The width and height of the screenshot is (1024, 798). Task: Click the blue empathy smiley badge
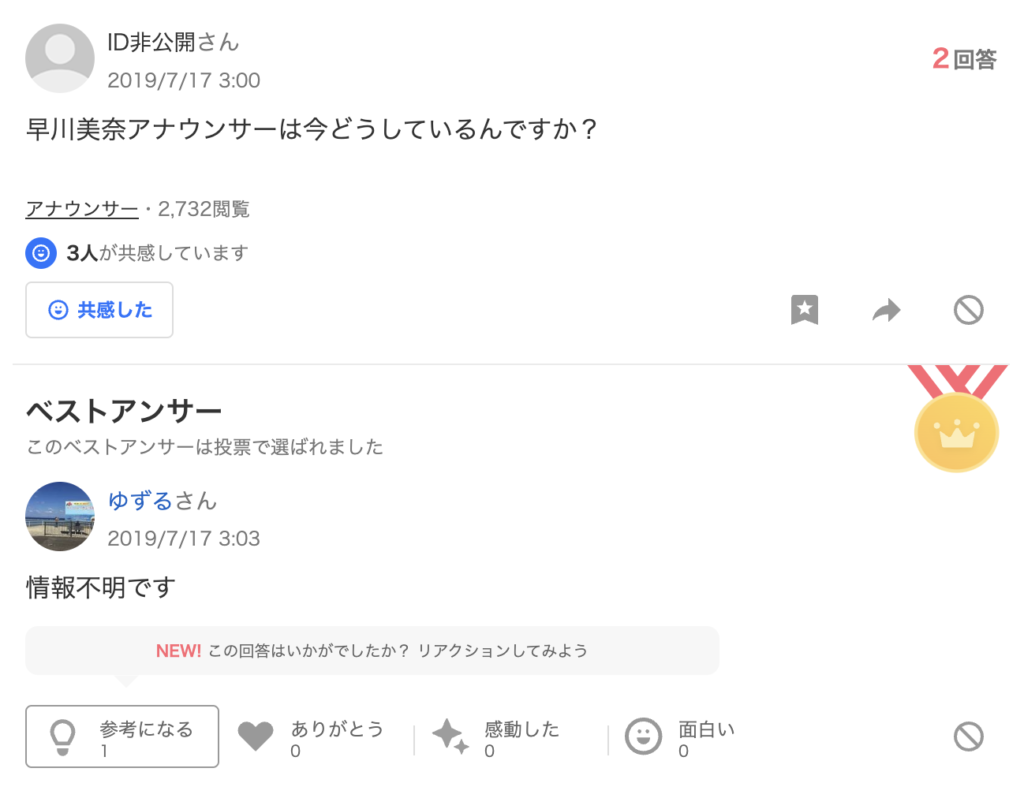40,253
